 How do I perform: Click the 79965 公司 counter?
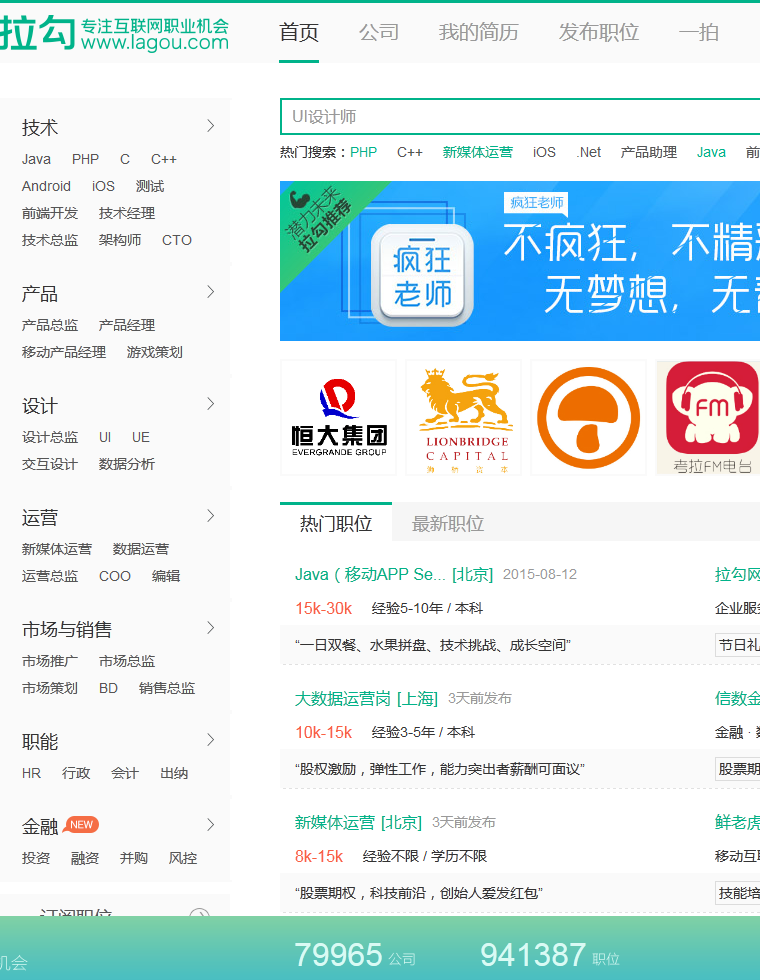(x=355, y=955)
